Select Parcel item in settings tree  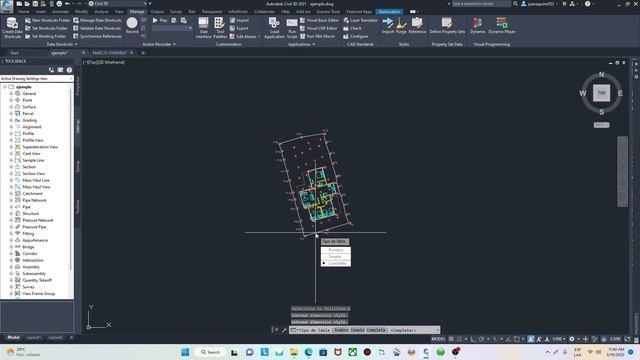pyautogui.click(x=28, y=113)
